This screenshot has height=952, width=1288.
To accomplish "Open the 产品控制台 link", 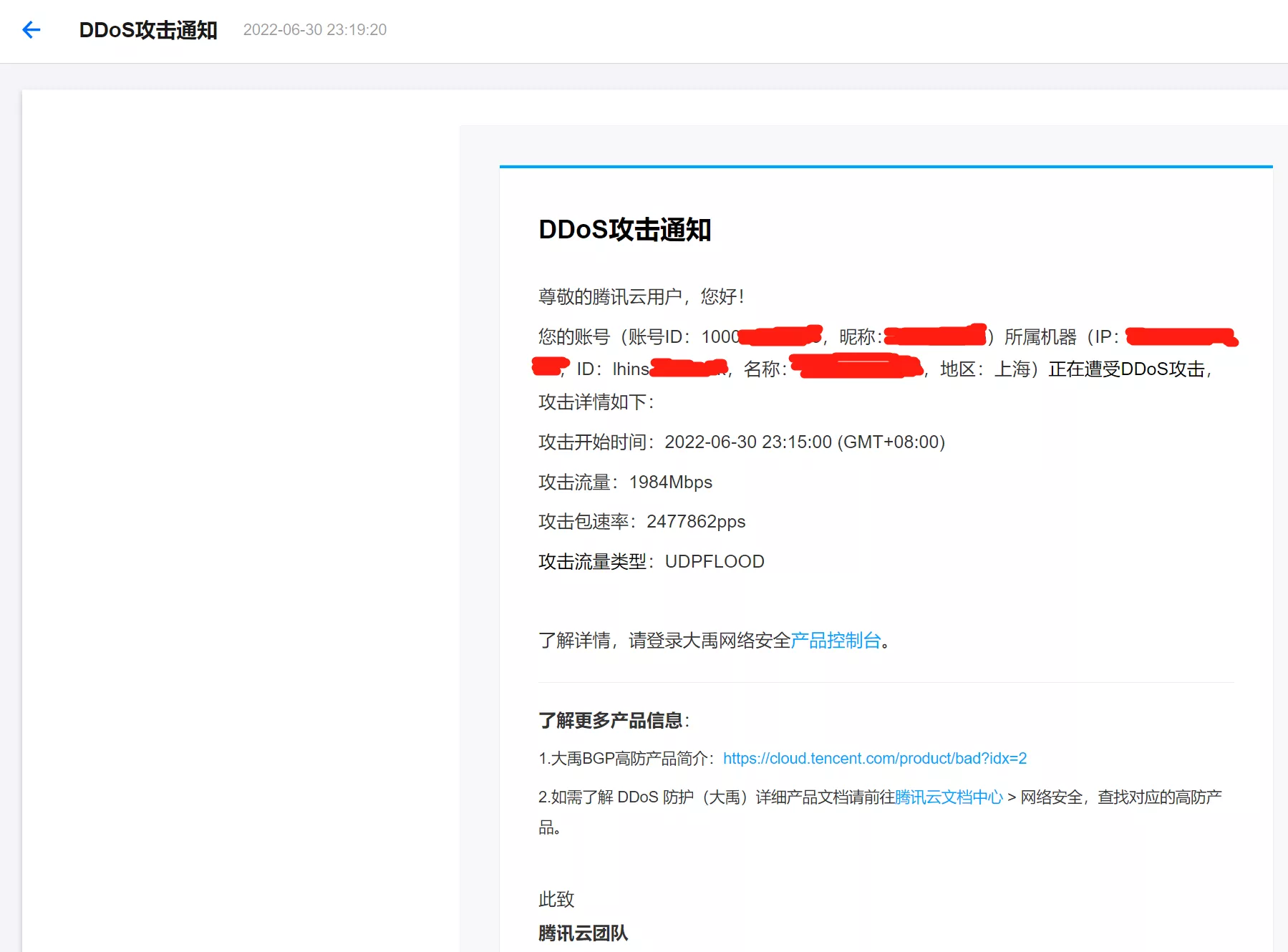I will (x=836, y=641).
